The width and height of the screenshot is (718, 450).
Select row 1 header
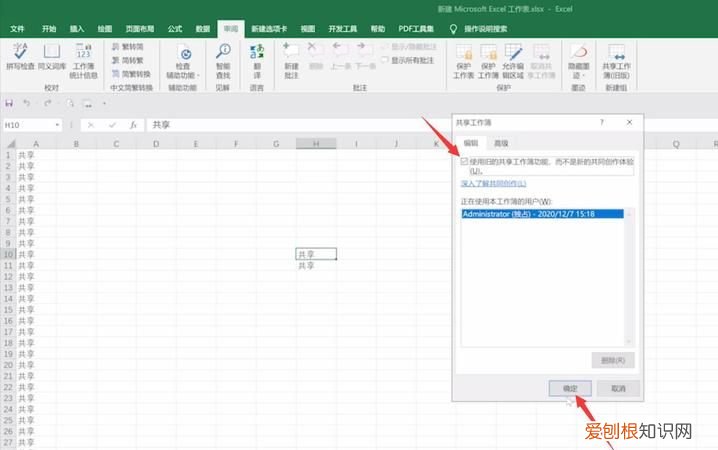pyautogui.click(x=8, y=155)
